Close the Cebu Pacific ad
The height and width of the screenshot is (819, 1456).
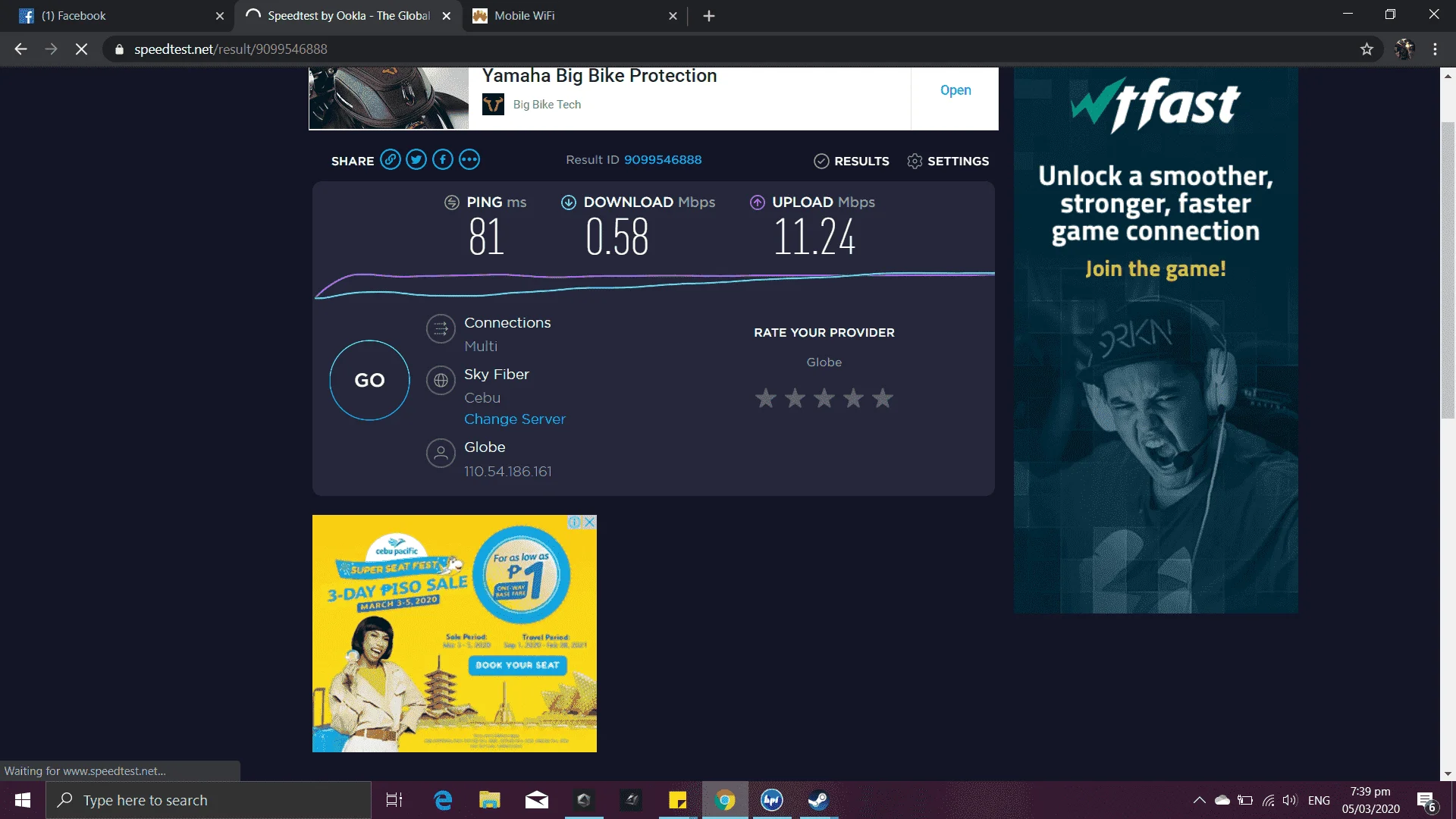[x=590, y=522]
